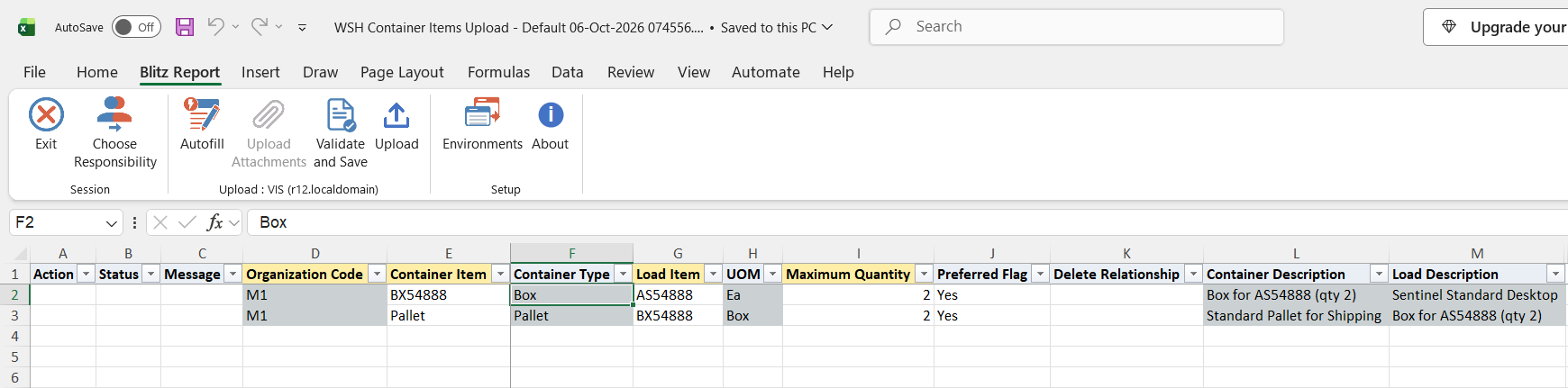The width and height of the screenshot is (1568, 388).
Task: Open the Data tab
Action: (x=568, y=72)
